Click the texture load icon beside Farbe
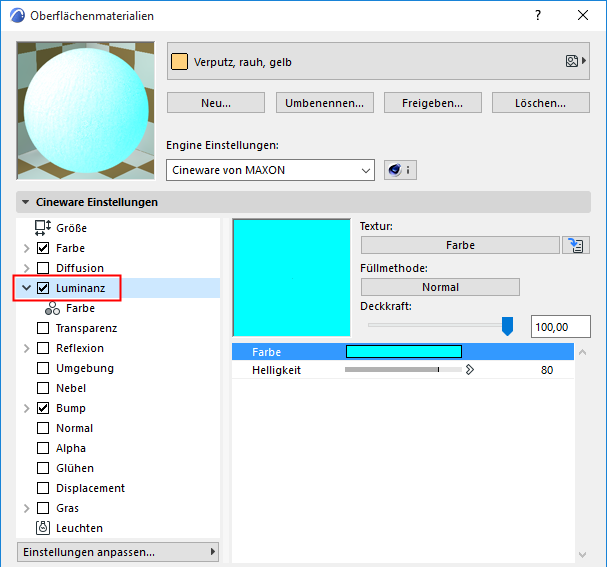 point(576,245)
